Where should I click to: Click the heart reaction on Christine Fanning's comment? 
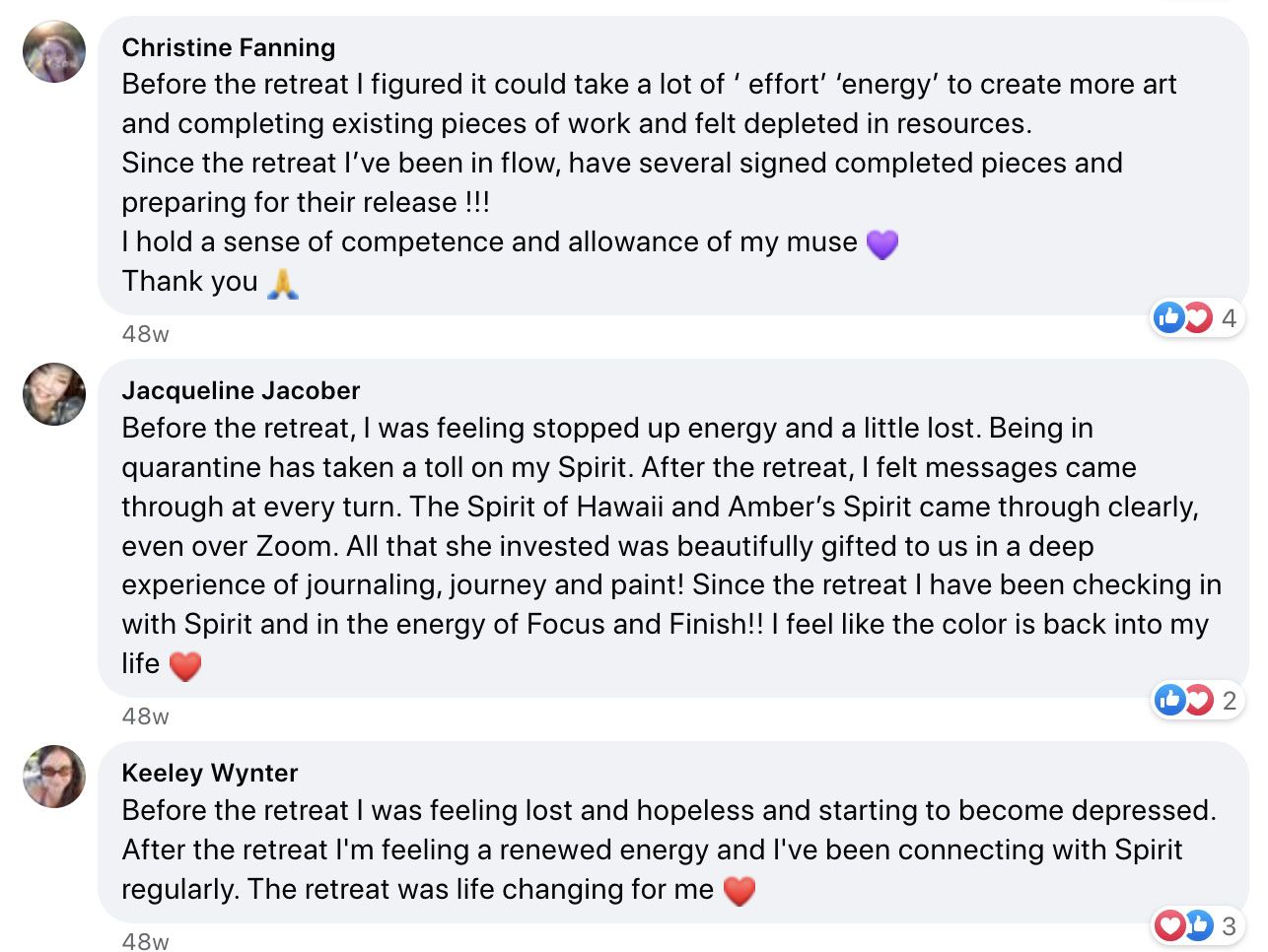(x=1197, y=317)
